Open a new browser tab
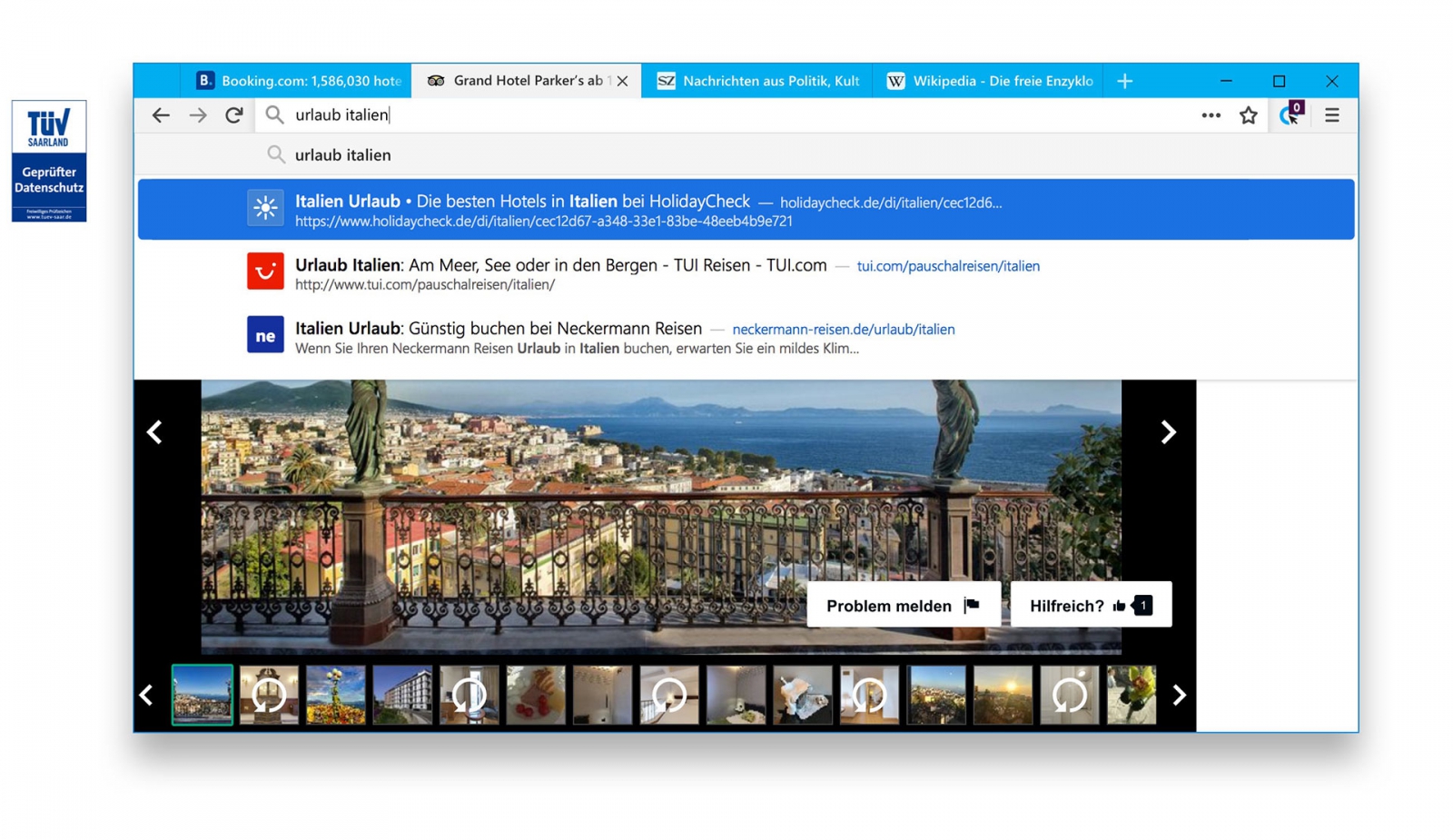Image resolution: width=1453 pixels, height=840 pixels. point(1125,81)
